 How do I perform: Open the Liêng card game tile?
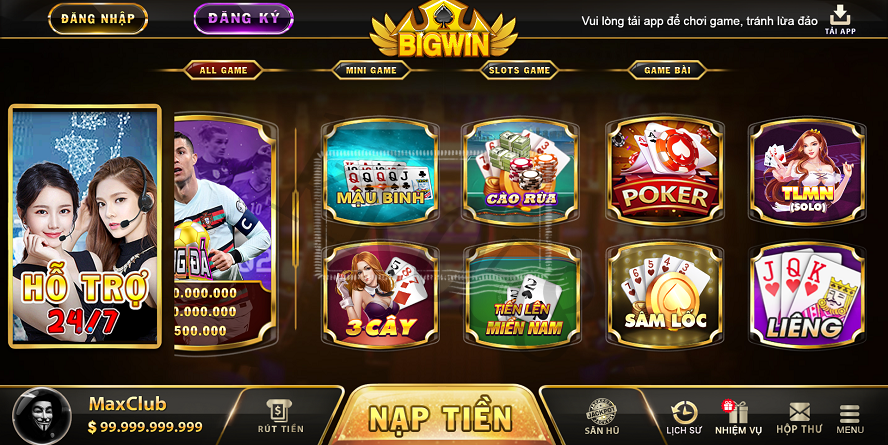[x=808, y=295]
